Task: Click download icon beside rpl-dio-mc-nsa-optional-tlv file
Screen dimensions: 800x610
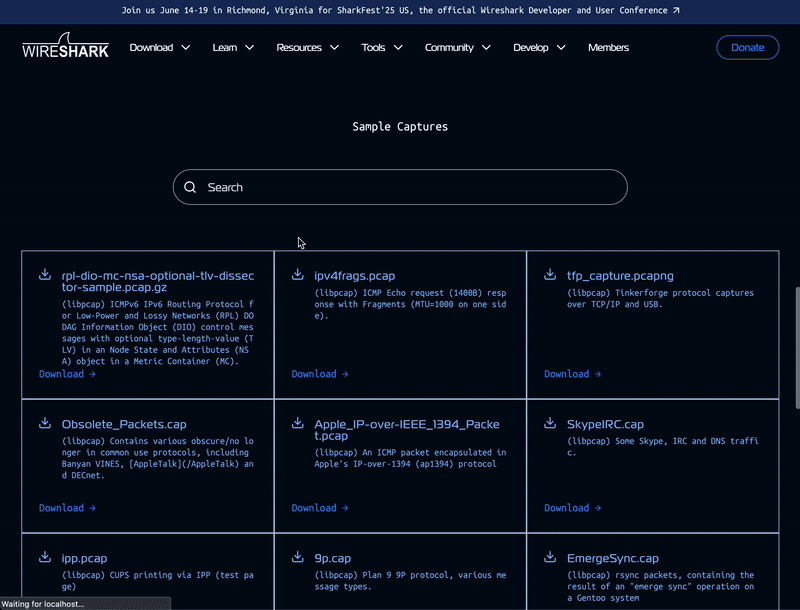Action: click(45, 274)
